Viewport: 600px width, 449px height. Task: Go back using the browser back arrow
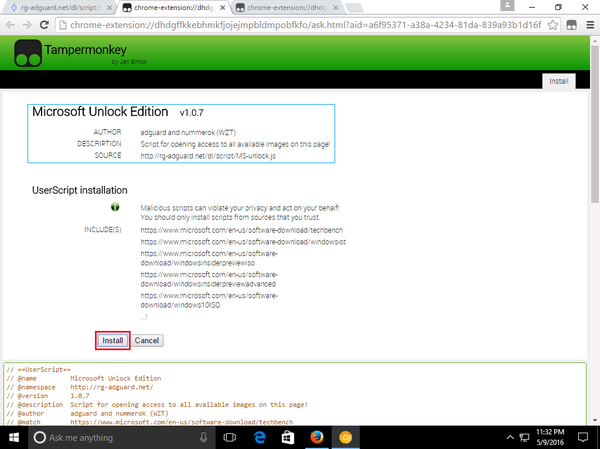tap(9, 25)
